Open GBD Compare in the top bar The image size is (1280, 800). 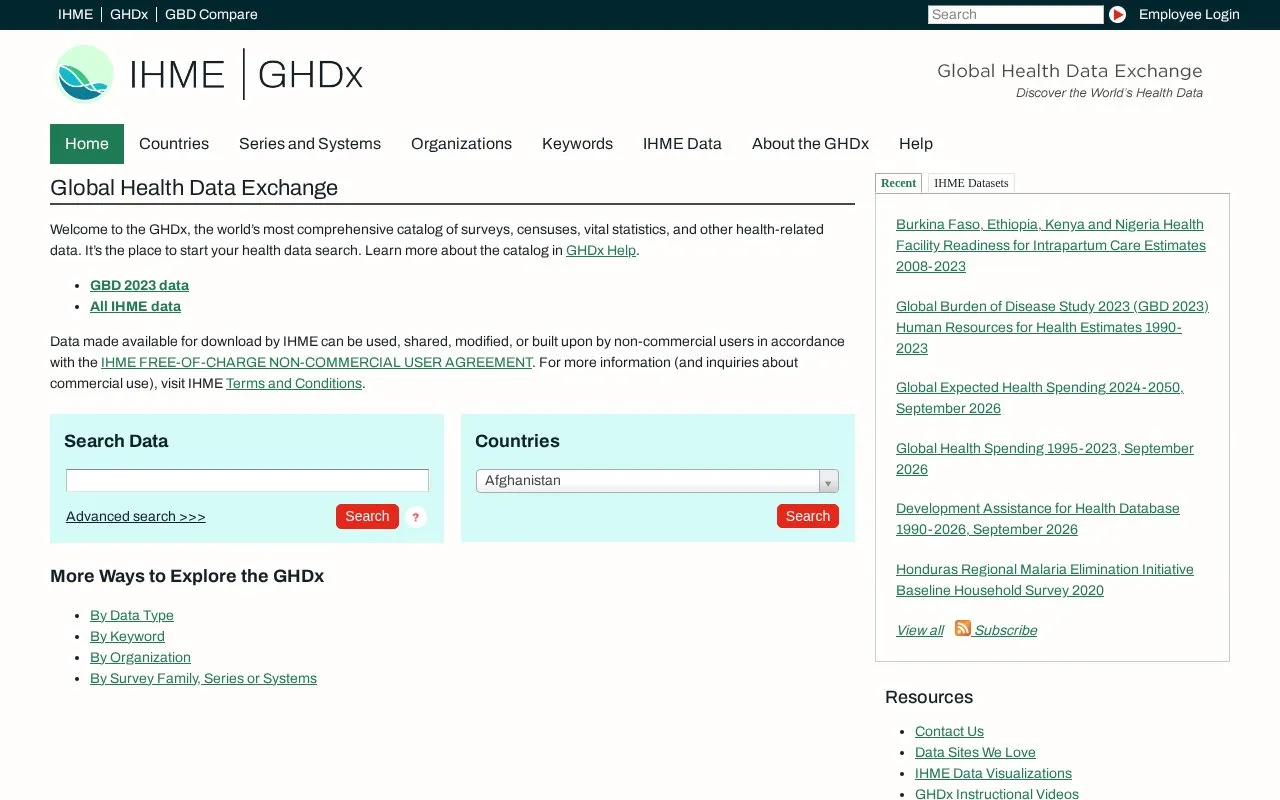pyautogui.click(x=211, y=14)
